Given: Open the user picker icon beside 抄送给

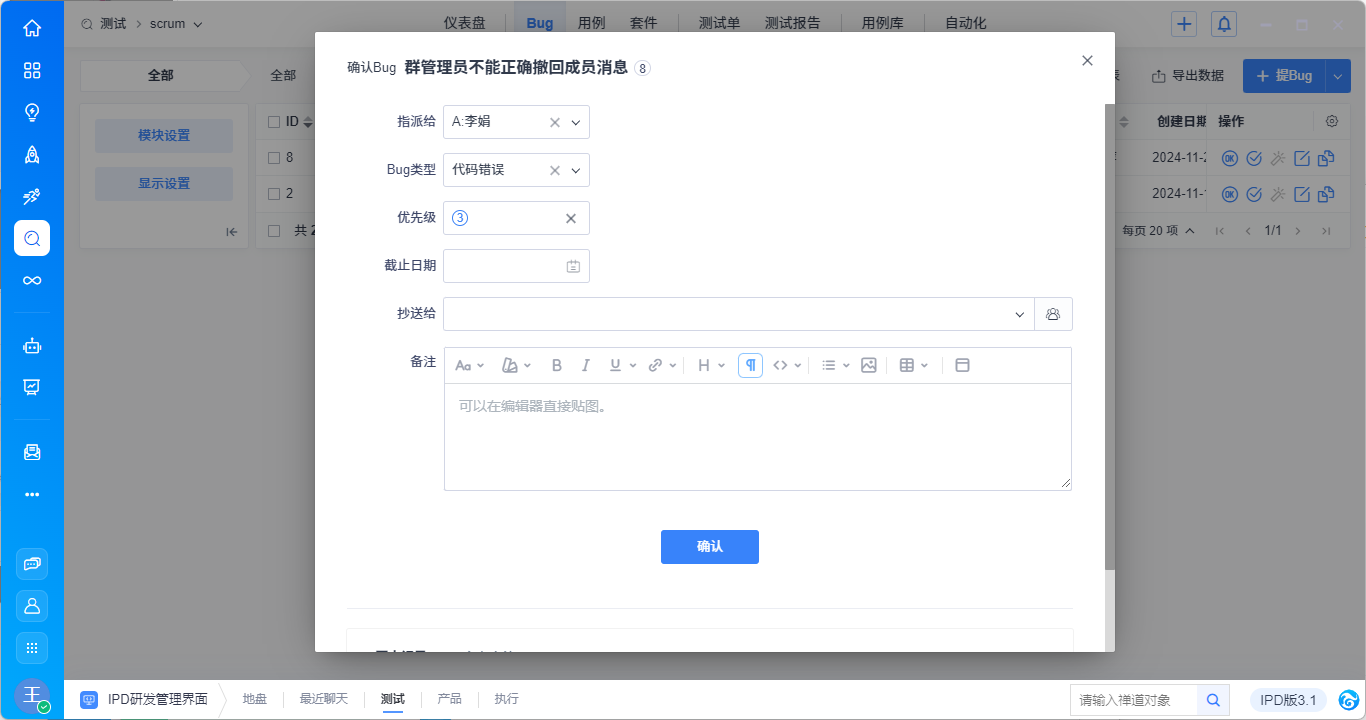Looking at the screenshot, I should pos(1053,314).
